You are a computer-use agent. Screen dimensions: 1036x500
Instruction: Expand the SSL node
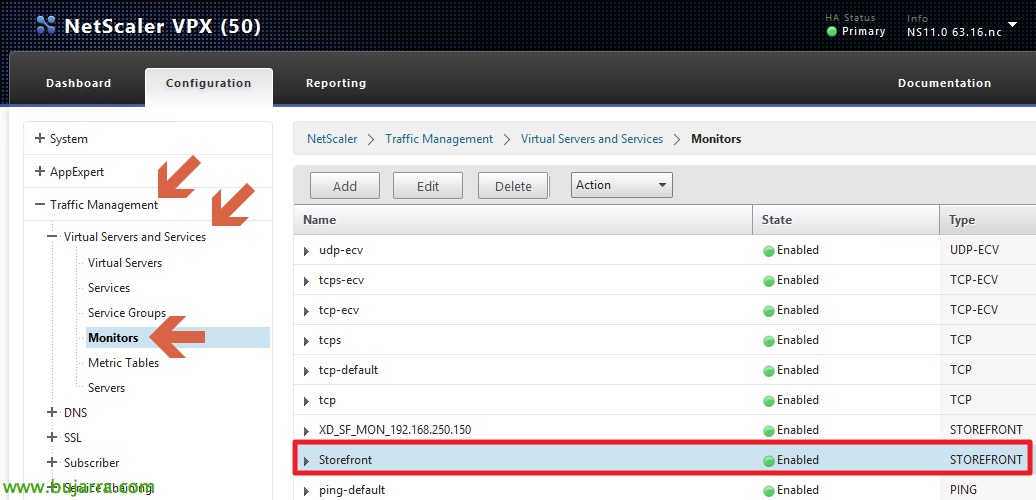[52, 437]
